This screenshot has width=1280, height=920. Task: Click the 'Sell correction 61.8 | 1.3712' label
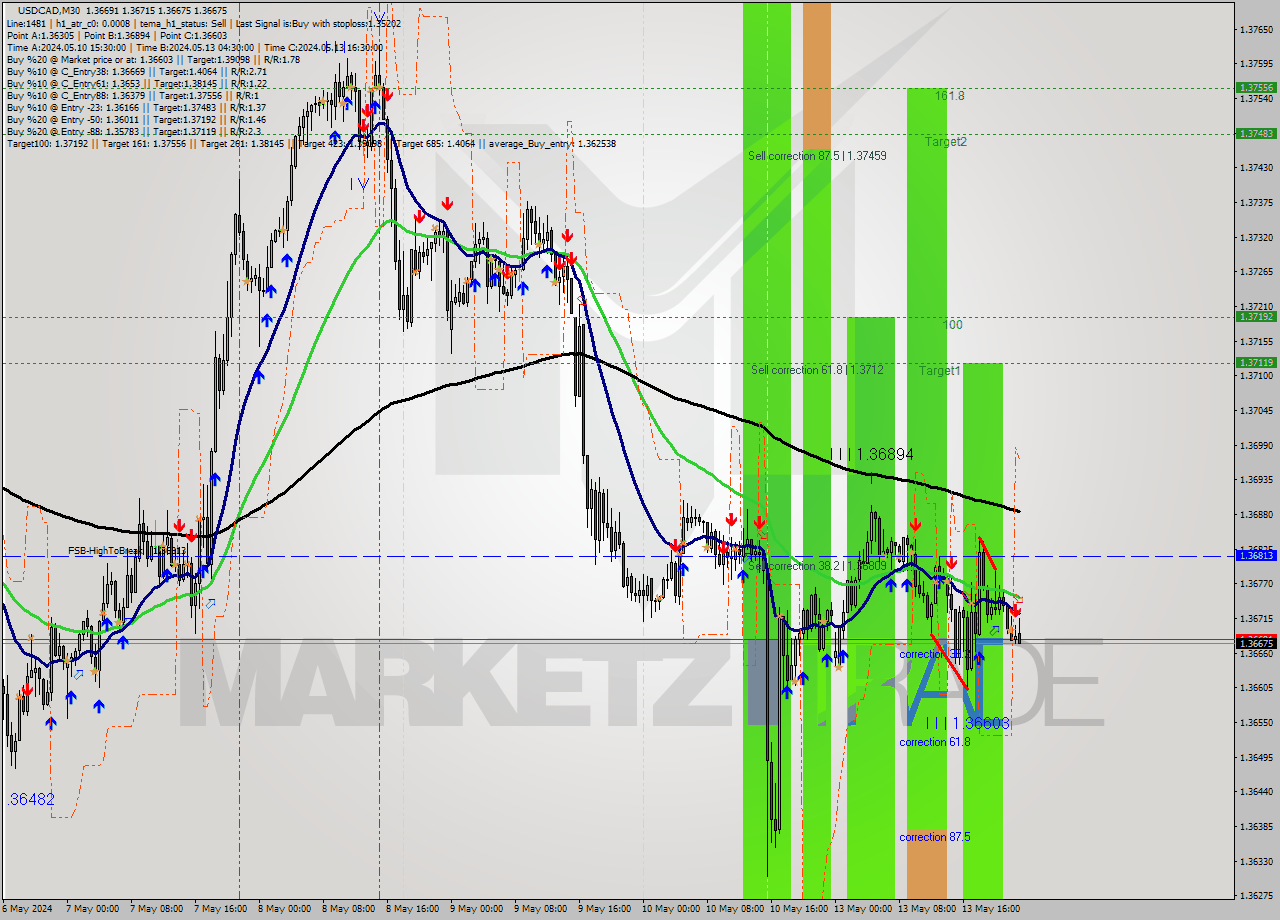817,370
